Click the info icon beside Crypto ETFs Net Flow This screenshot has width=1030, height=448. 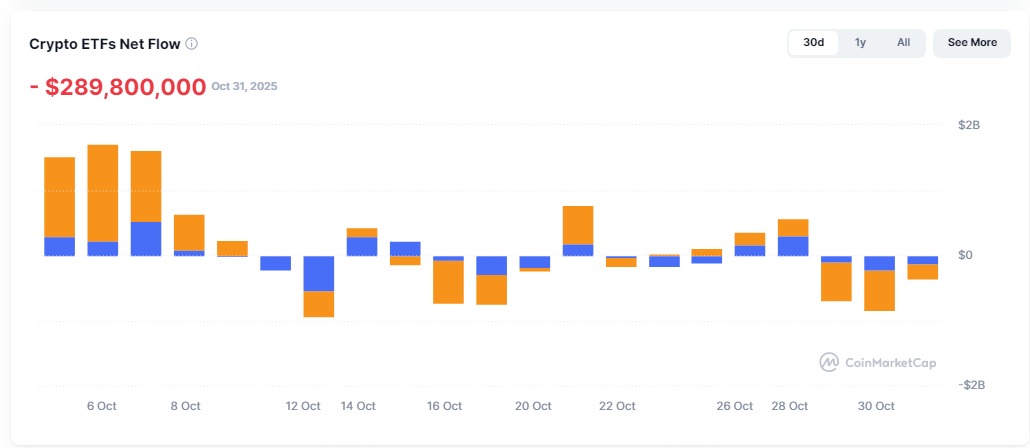[x=192, y=44]
